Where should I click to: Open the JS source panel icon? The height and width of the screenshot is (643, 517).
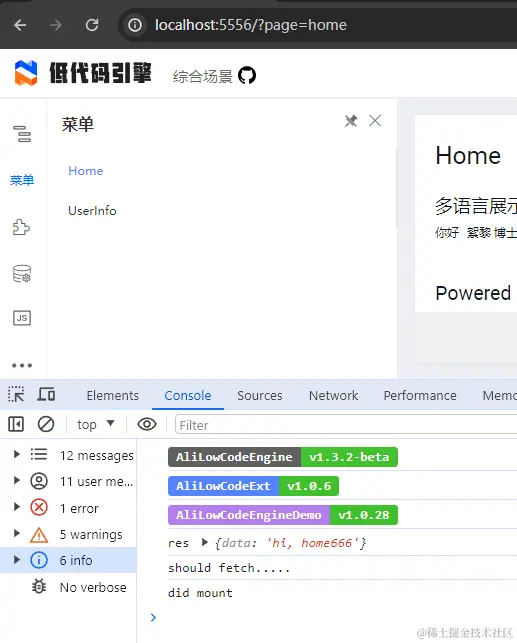click(22, 318)
